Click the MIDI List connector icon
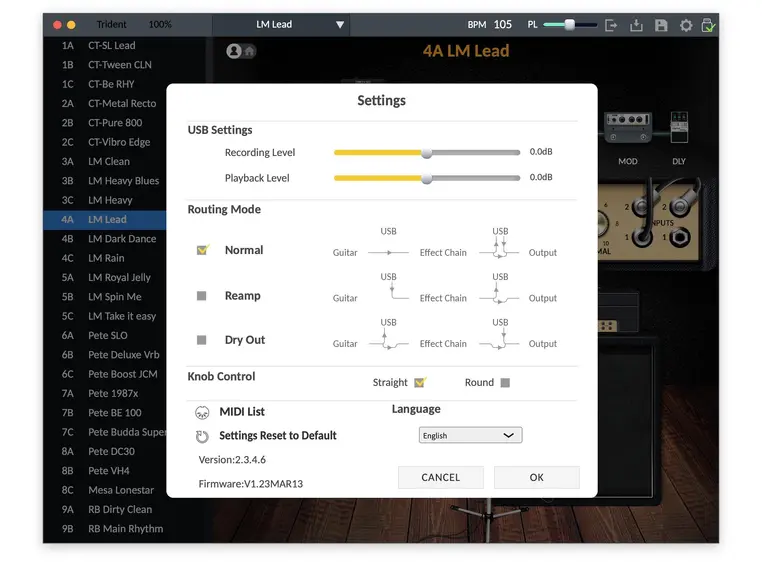 click(x=202, y=412)
